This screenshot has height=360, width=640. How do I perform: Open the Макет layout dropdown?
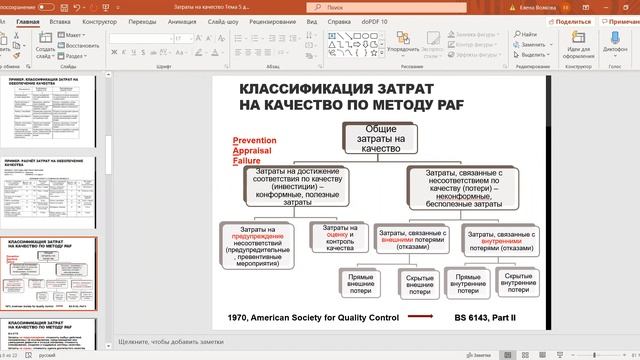pyautogui.click(x=71, y=35)
